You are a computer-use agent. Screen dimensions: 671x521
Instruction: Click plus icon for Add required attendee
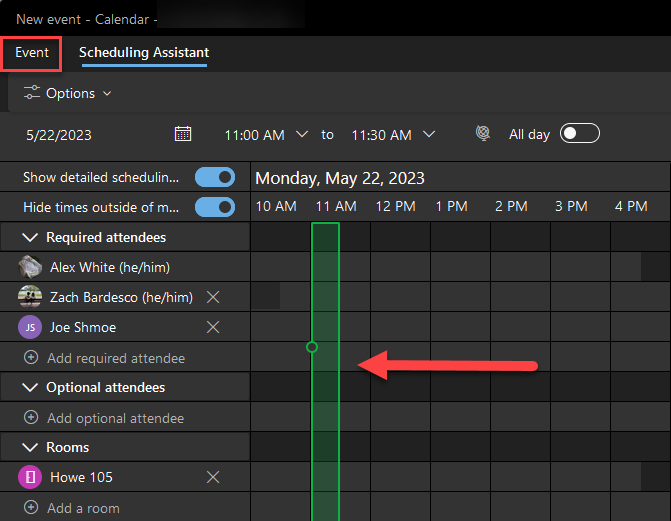click(x=31, y=357)
